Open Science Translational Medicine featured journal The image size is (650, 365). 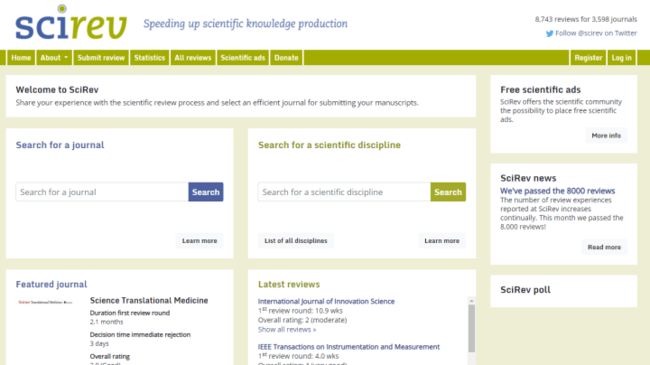[x=149, y=300]
